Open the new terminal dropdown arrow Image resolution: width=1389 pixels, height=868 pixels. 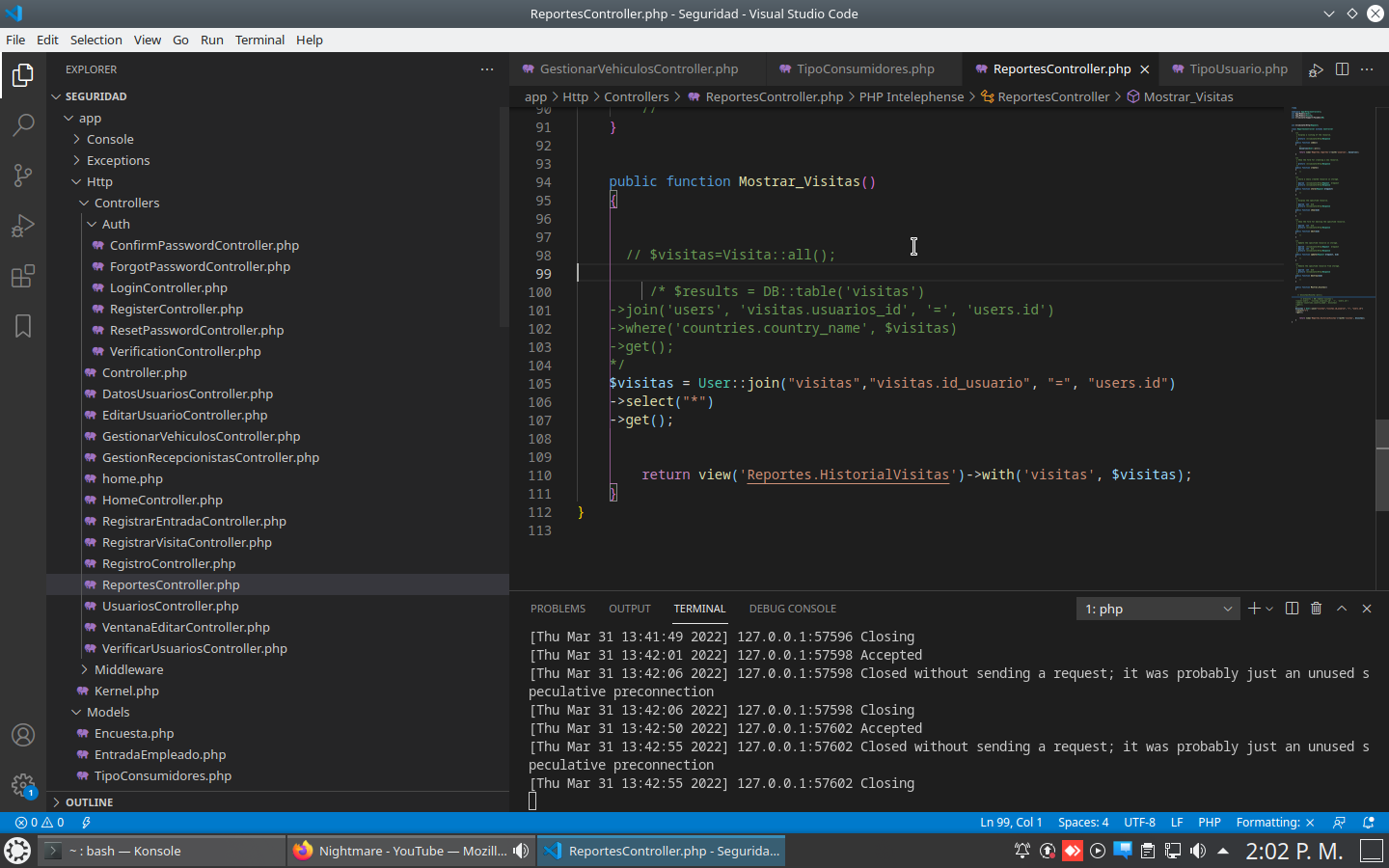(1269, 609)
